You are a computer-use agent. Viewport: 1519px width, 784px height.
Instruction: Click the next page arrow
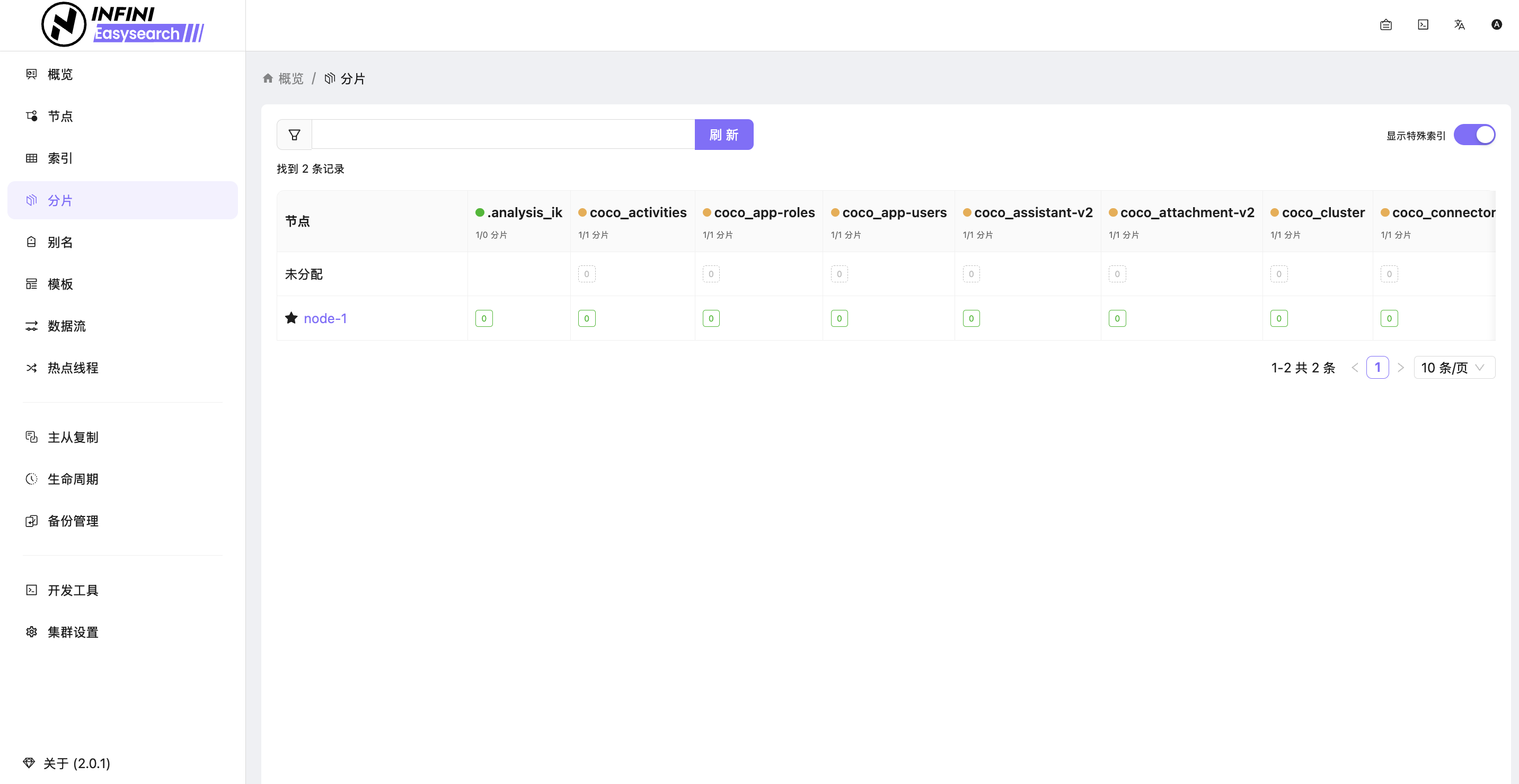(1401, 368)
